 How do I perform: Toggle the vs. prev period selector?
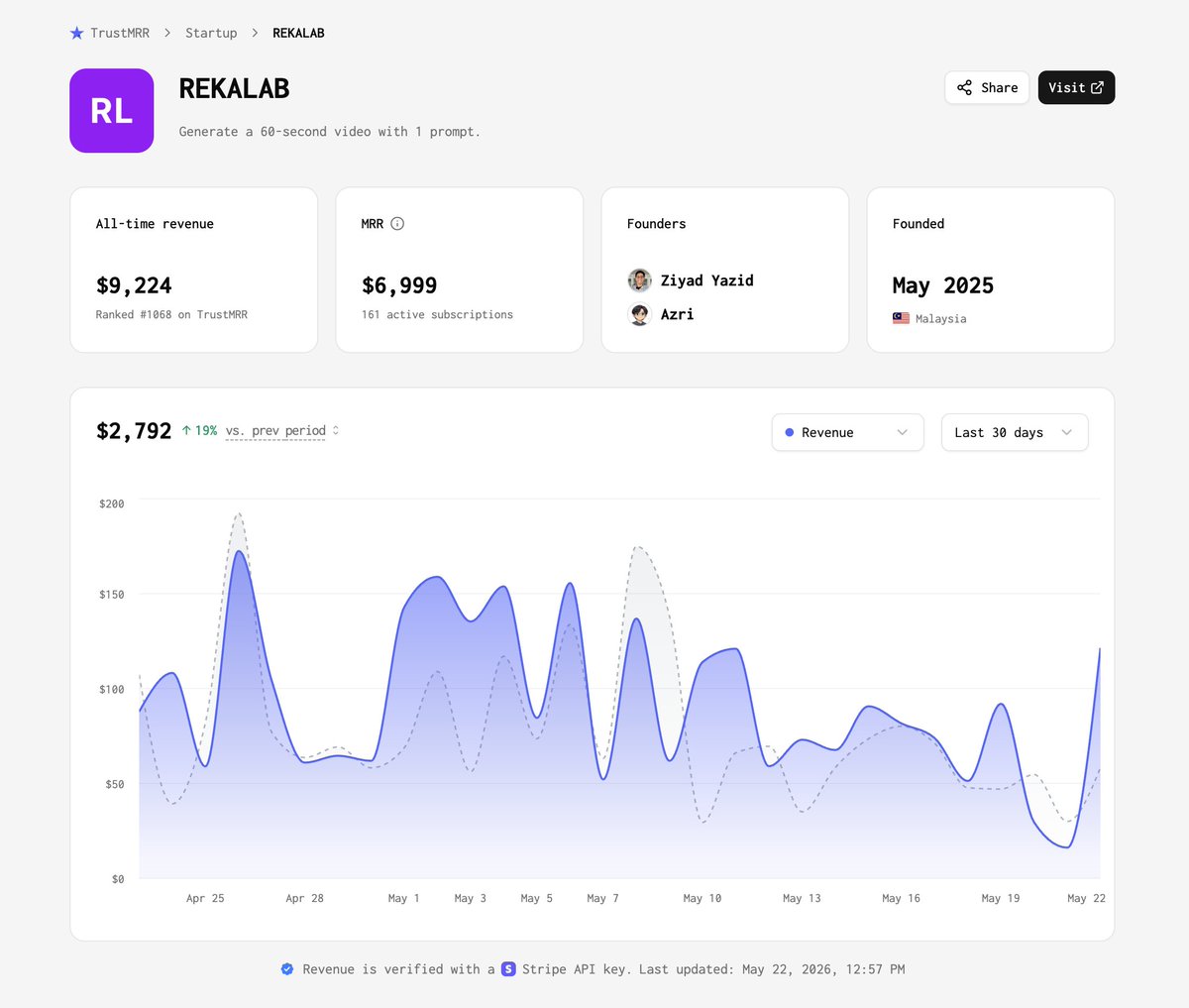(282, 430)
